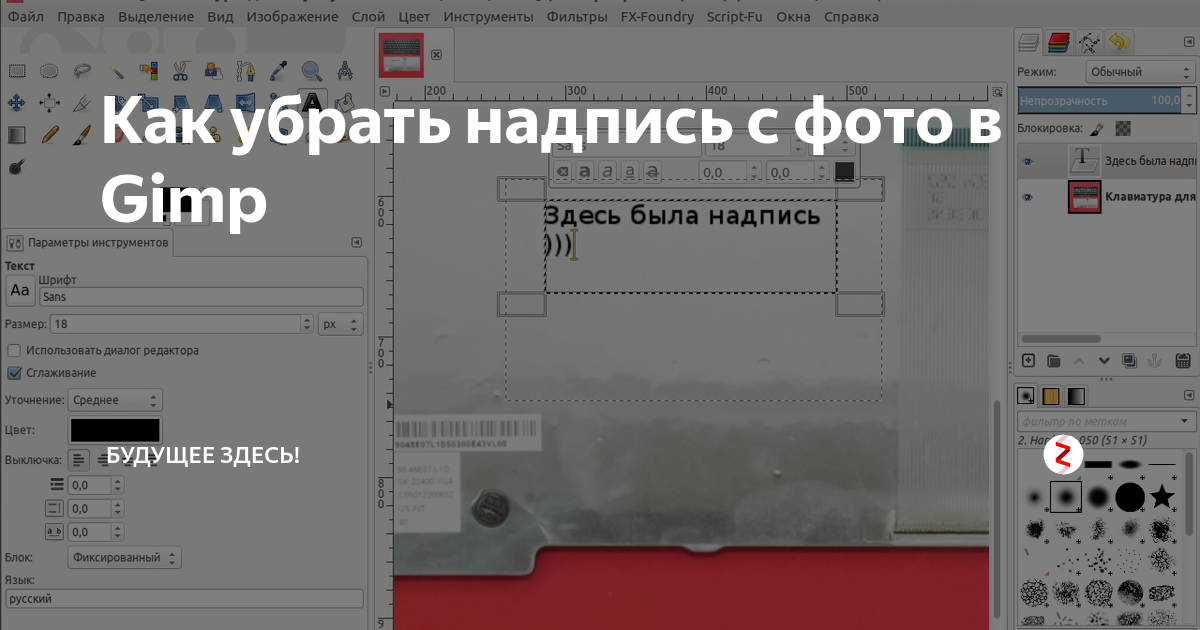Hide the 'Здесь была надпись' text layer
This screenshot has width=1200, height=630.
[x=1027, y=160]
